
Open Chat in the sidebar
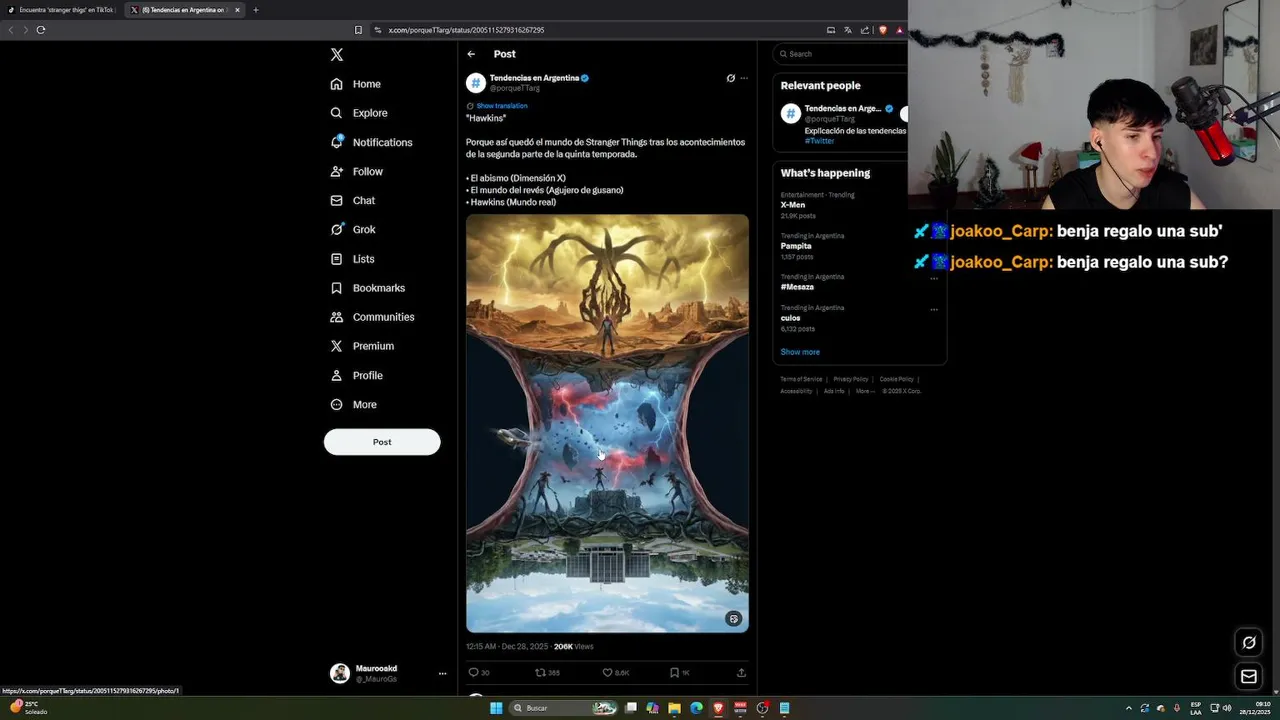tap(353, 200)
